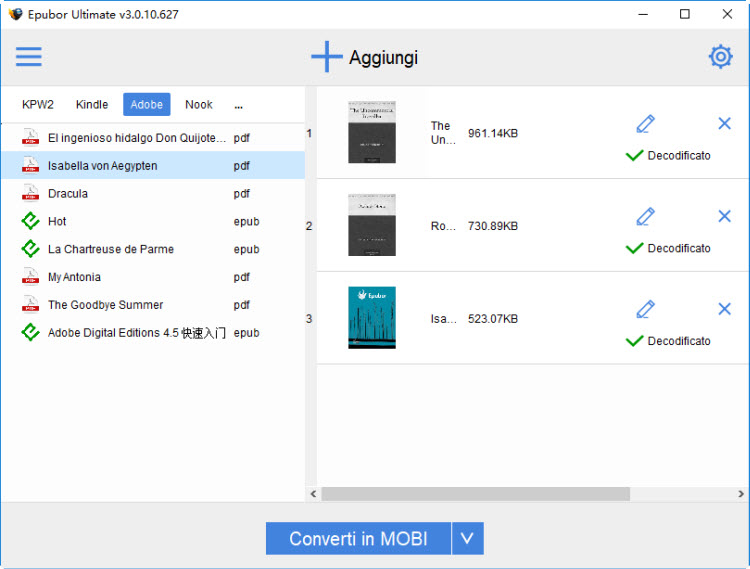Screen dimensions: 750x569
Task: Click scrollbar left arrow
Action: pyautogui.click(x=313, y=493)
